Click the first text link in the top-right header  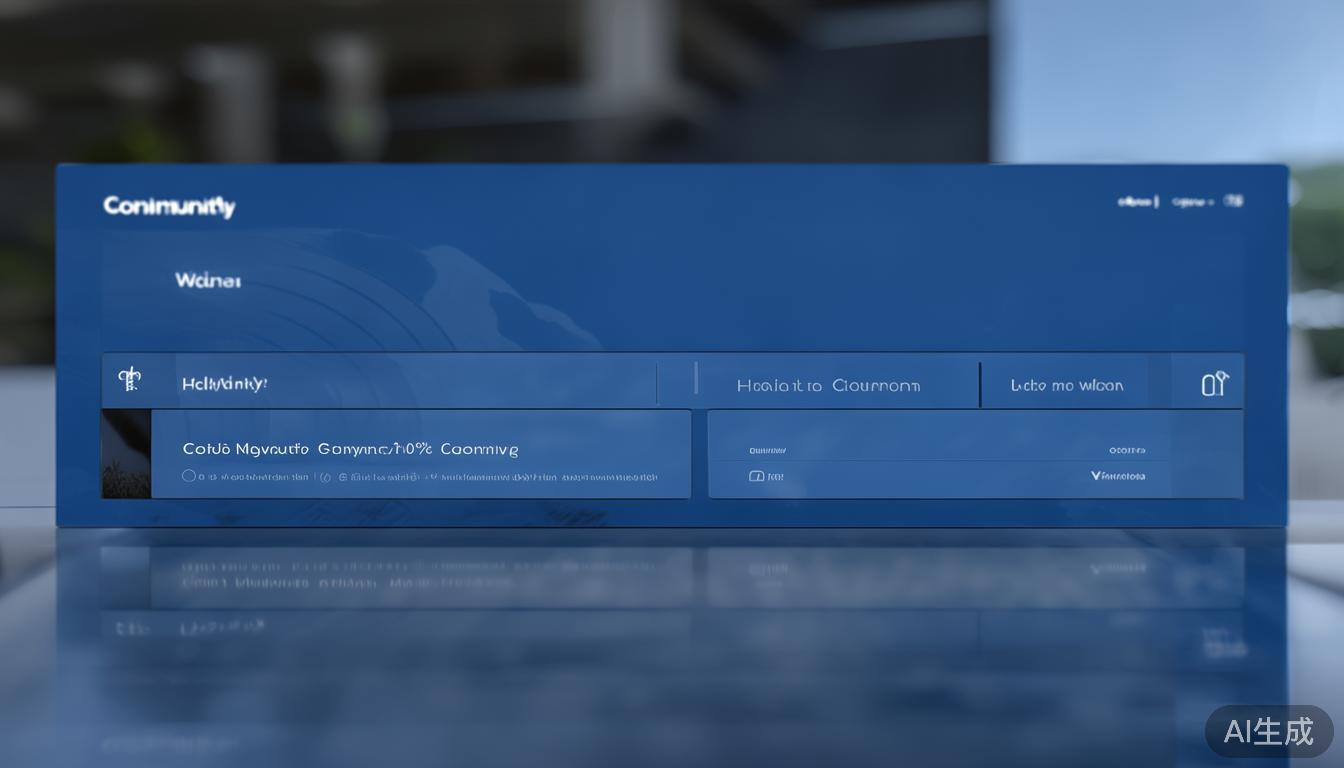[x=1135, y=202]
